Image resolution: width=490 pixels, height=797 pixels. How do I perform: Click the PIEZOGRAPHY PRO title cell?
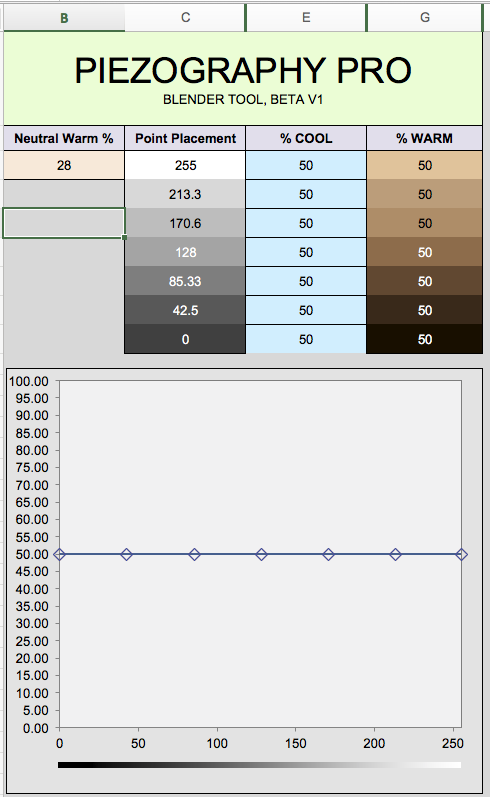point(243,78)
